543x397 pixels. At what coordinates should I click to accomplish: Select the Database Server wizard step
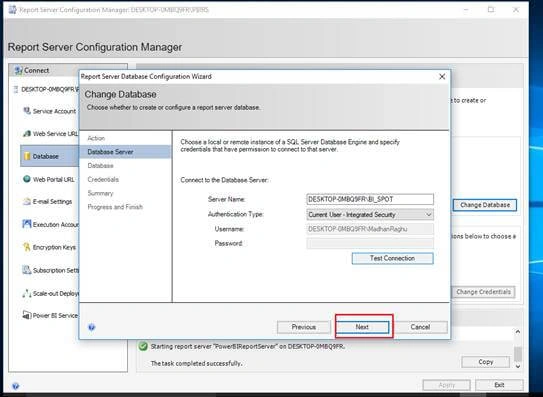(x=125, y=152)
